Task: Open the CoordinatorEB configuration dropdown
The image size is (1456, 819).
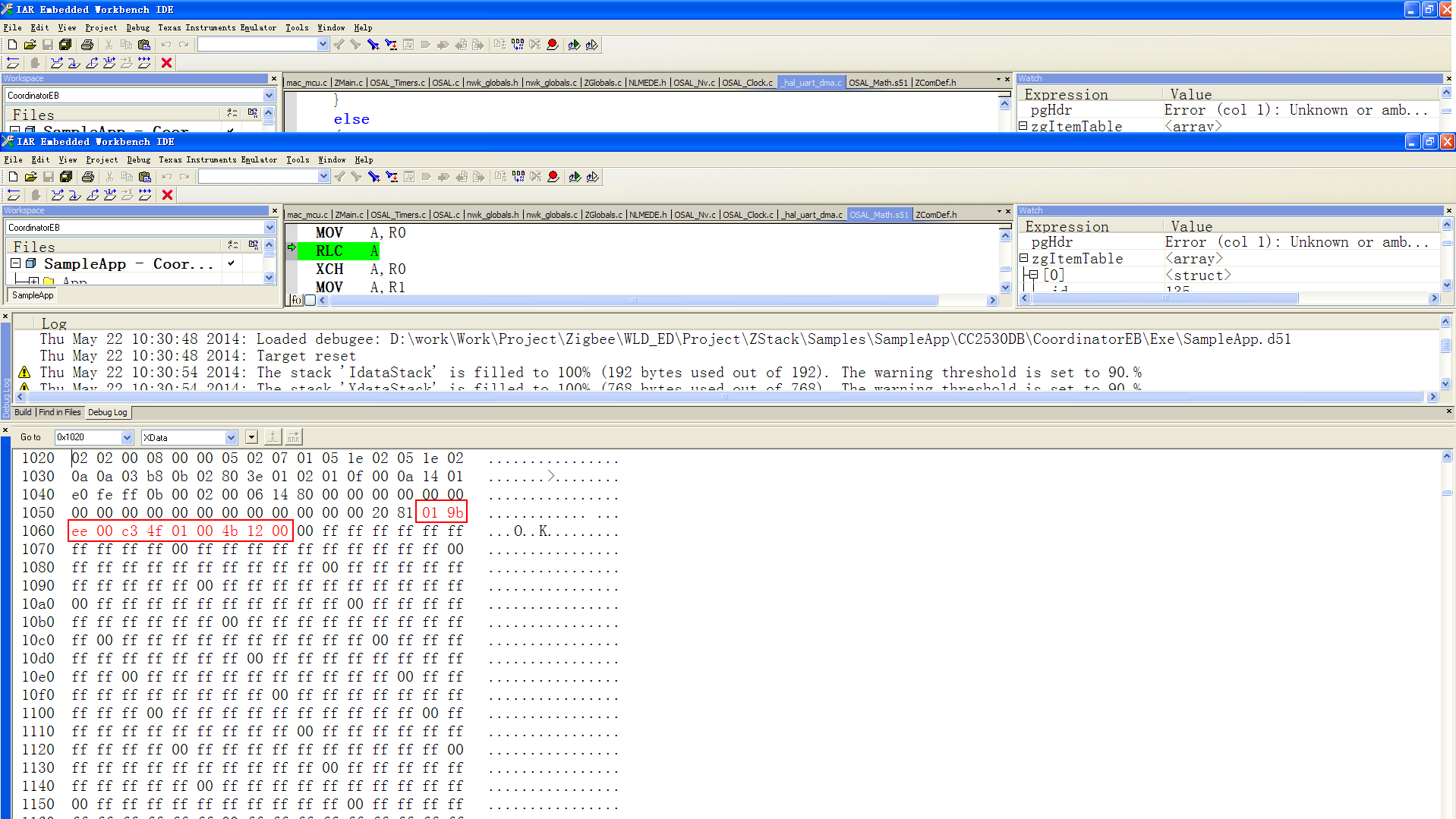Action: point(269,227)
